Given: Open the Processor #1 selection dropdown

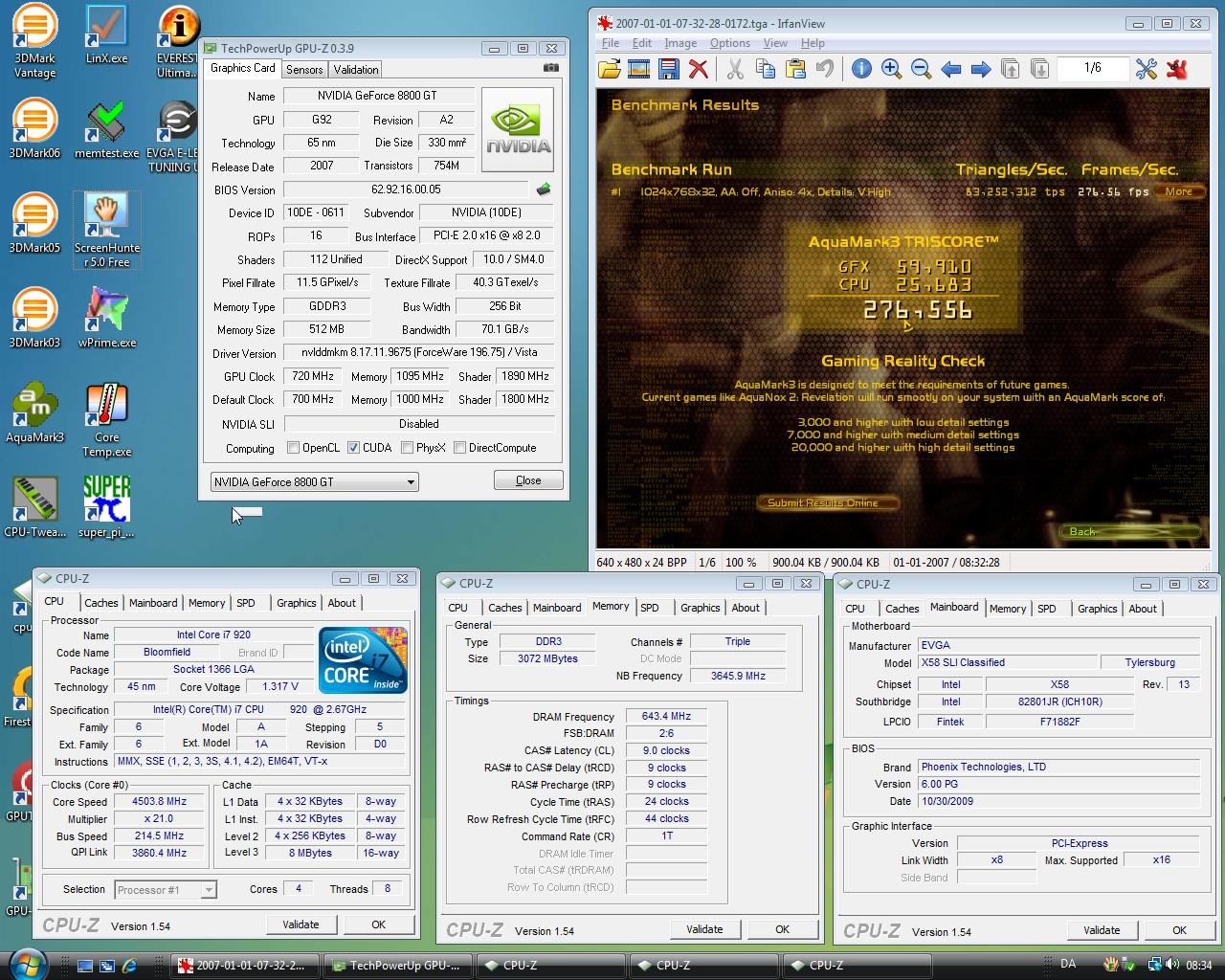Looking at the screenshot, I should pos(165,890).
